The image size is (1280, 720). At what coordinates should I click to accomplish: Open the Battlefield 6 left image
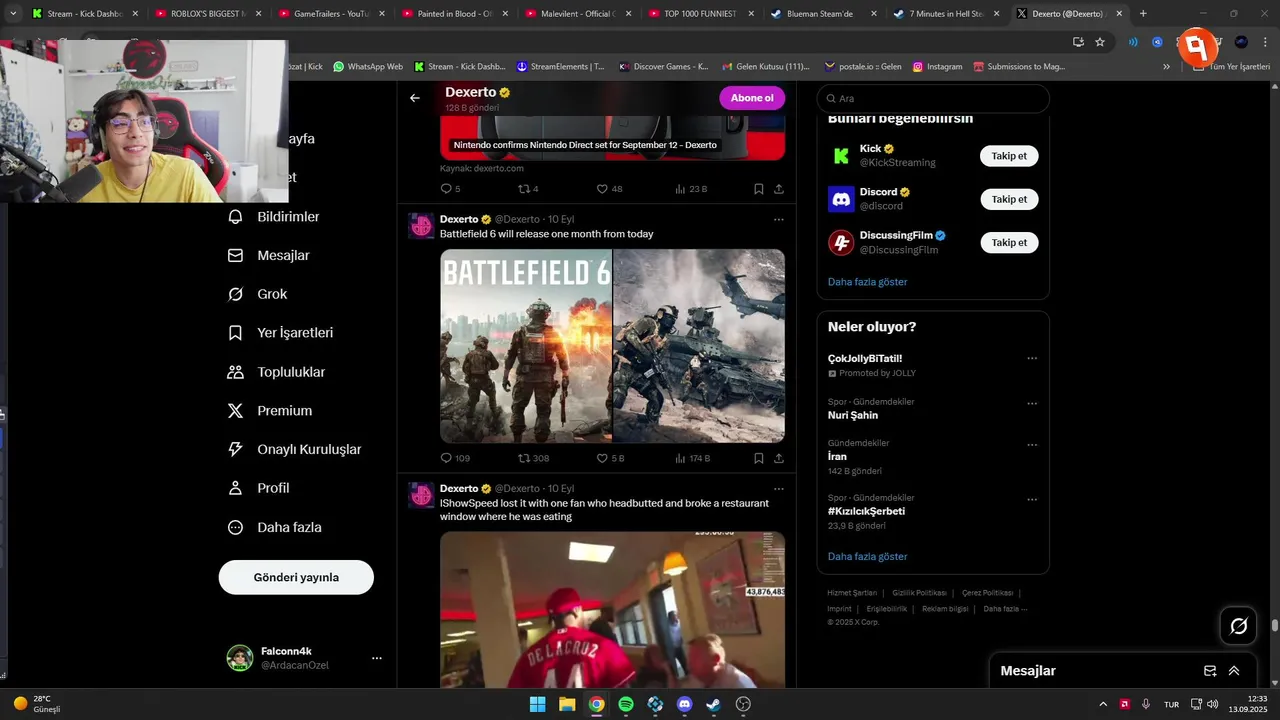click(x=526, y=346)
